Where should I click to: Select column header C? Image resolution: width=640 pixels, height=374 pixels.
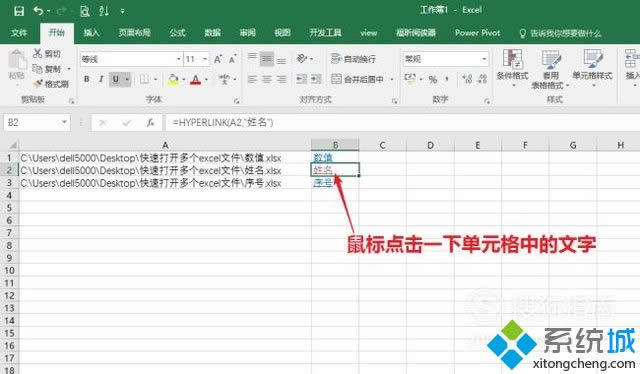[x=382, y=145]
